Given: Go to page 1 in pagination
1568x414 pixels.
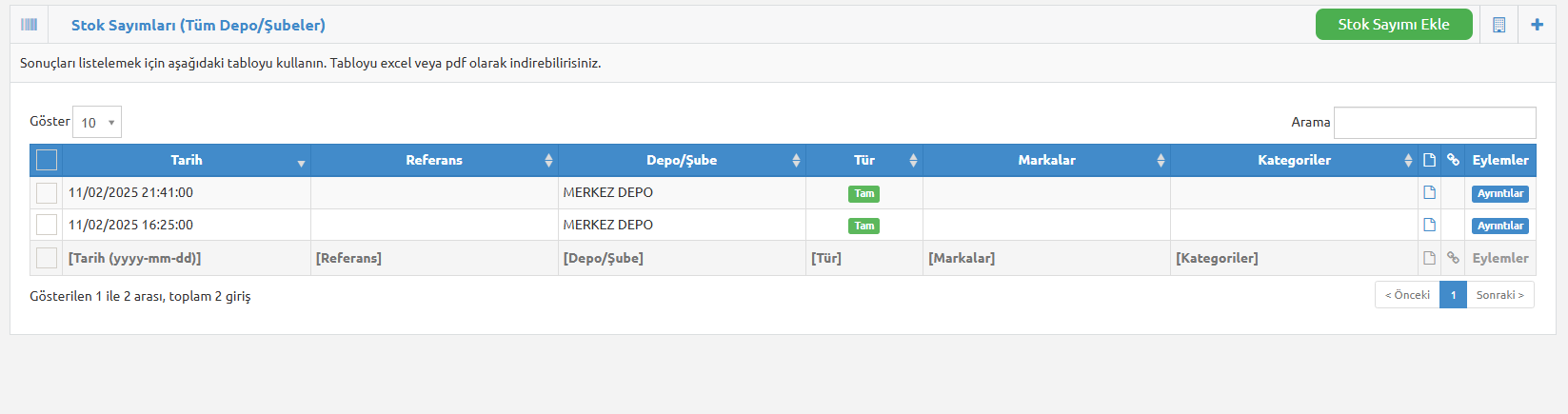Looking at the screenshot, I should coord(1453,295).
